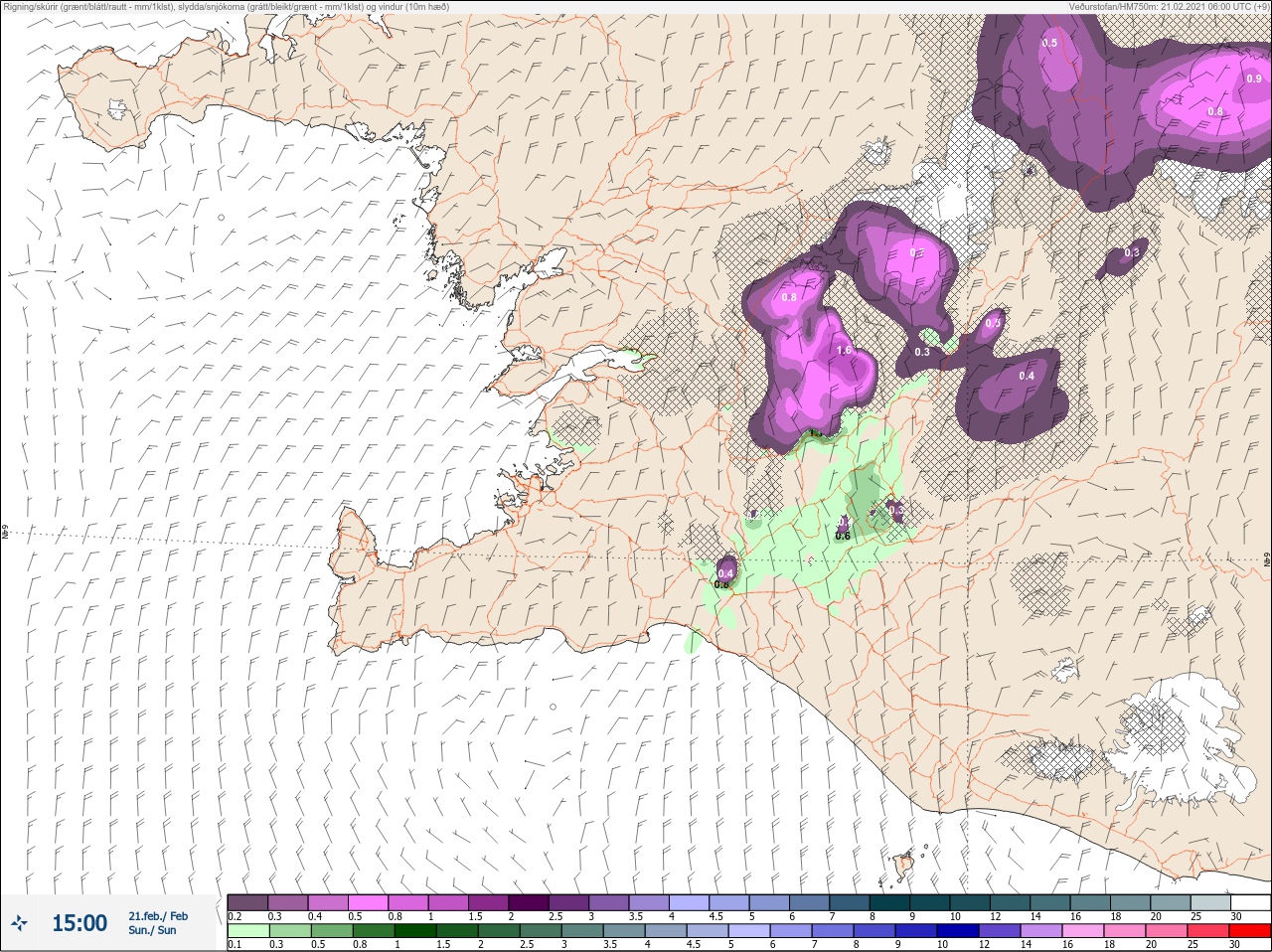Click the '1.6' snowfall value on the map
The width and height of the screenshot is (1272, 952).
coord(844,351)
